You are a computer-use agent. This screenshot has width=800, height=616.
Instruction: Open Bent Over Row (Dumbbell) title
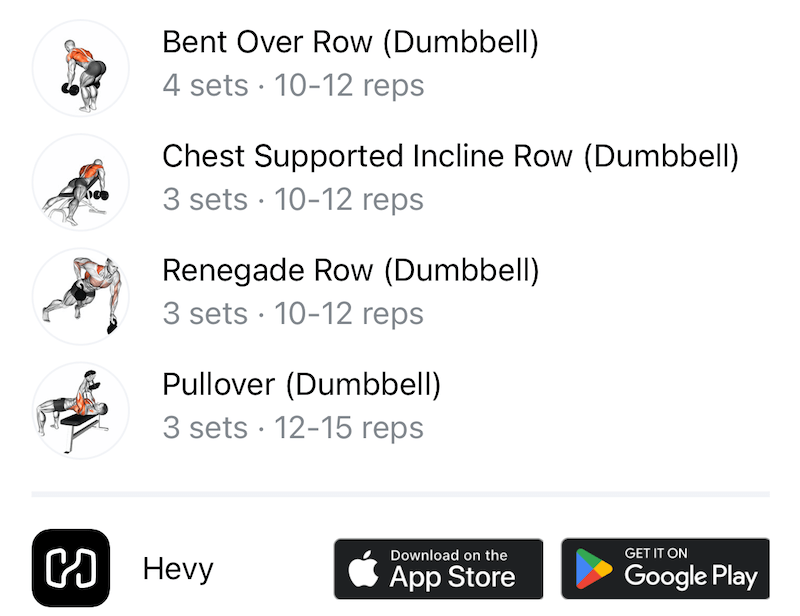350,43
